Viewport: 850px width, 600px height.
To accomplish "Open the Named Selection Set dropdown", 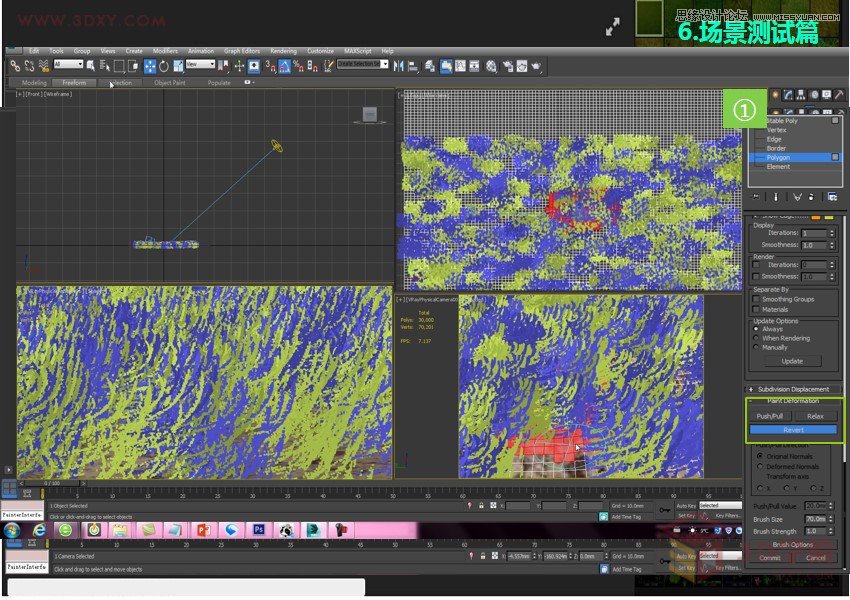I will click(385, 67).
